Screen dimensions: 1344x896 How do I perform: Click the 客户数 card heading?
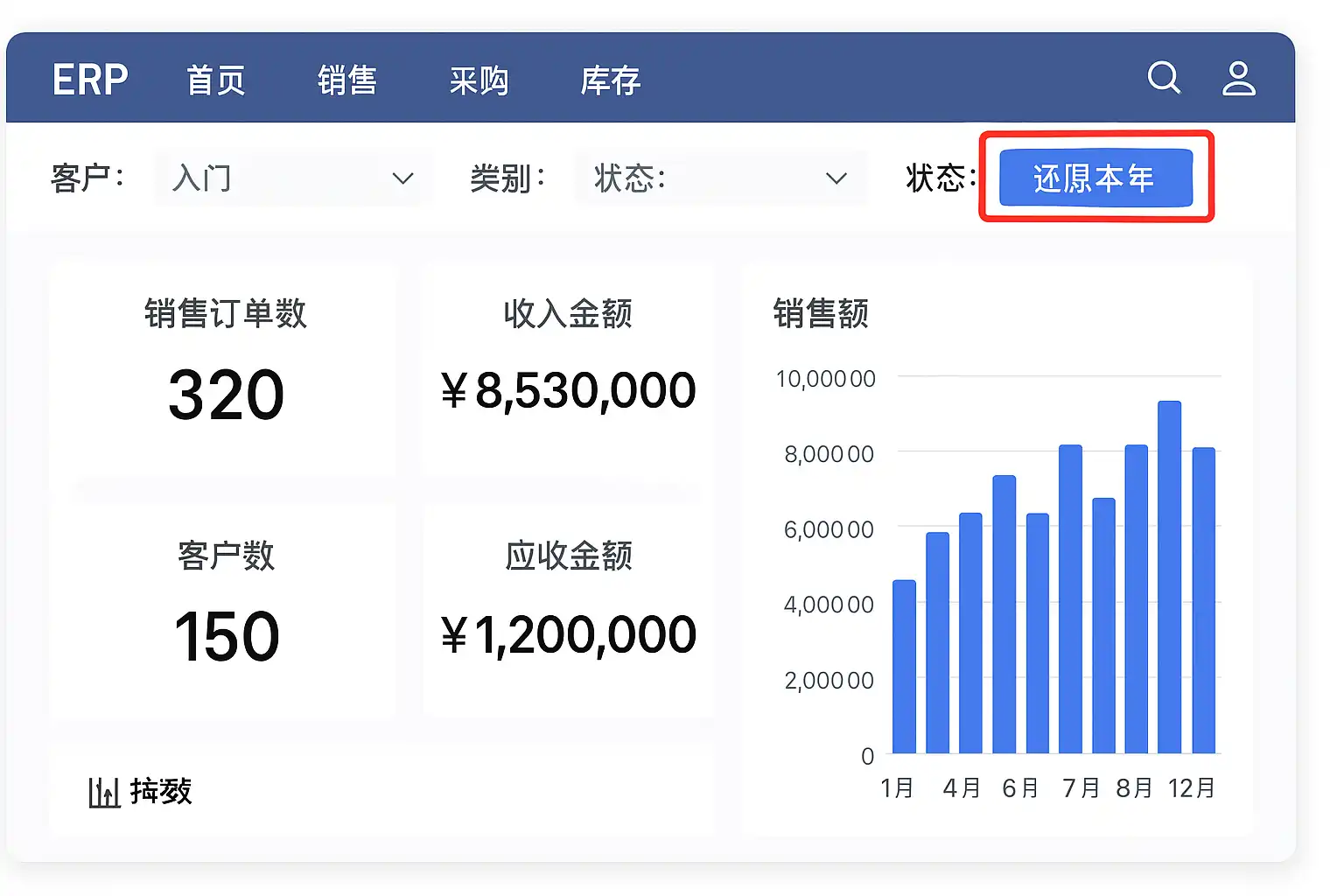pos(226,555)
